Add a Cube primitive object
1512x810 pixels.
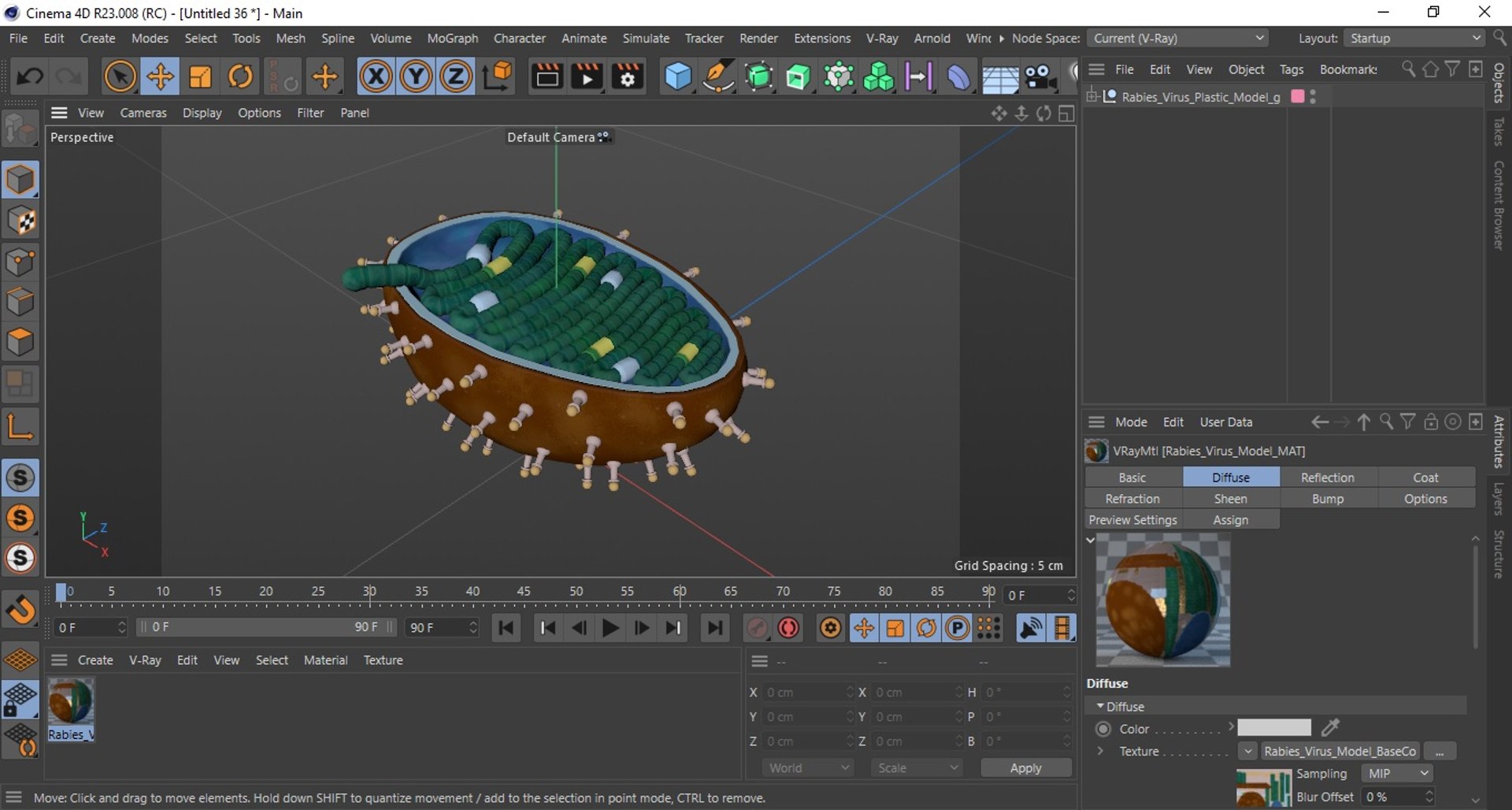tap(677, 77)
